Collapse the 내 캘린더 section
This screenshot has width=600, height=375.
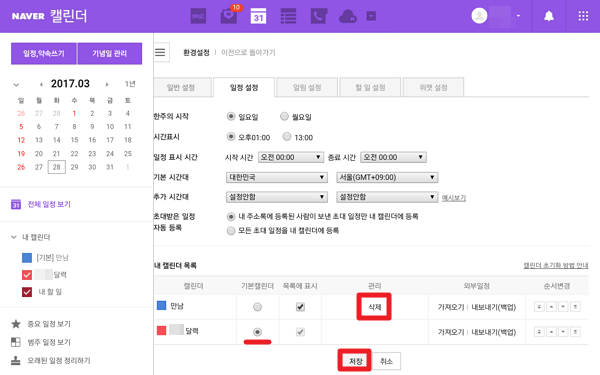pos(14,237)
